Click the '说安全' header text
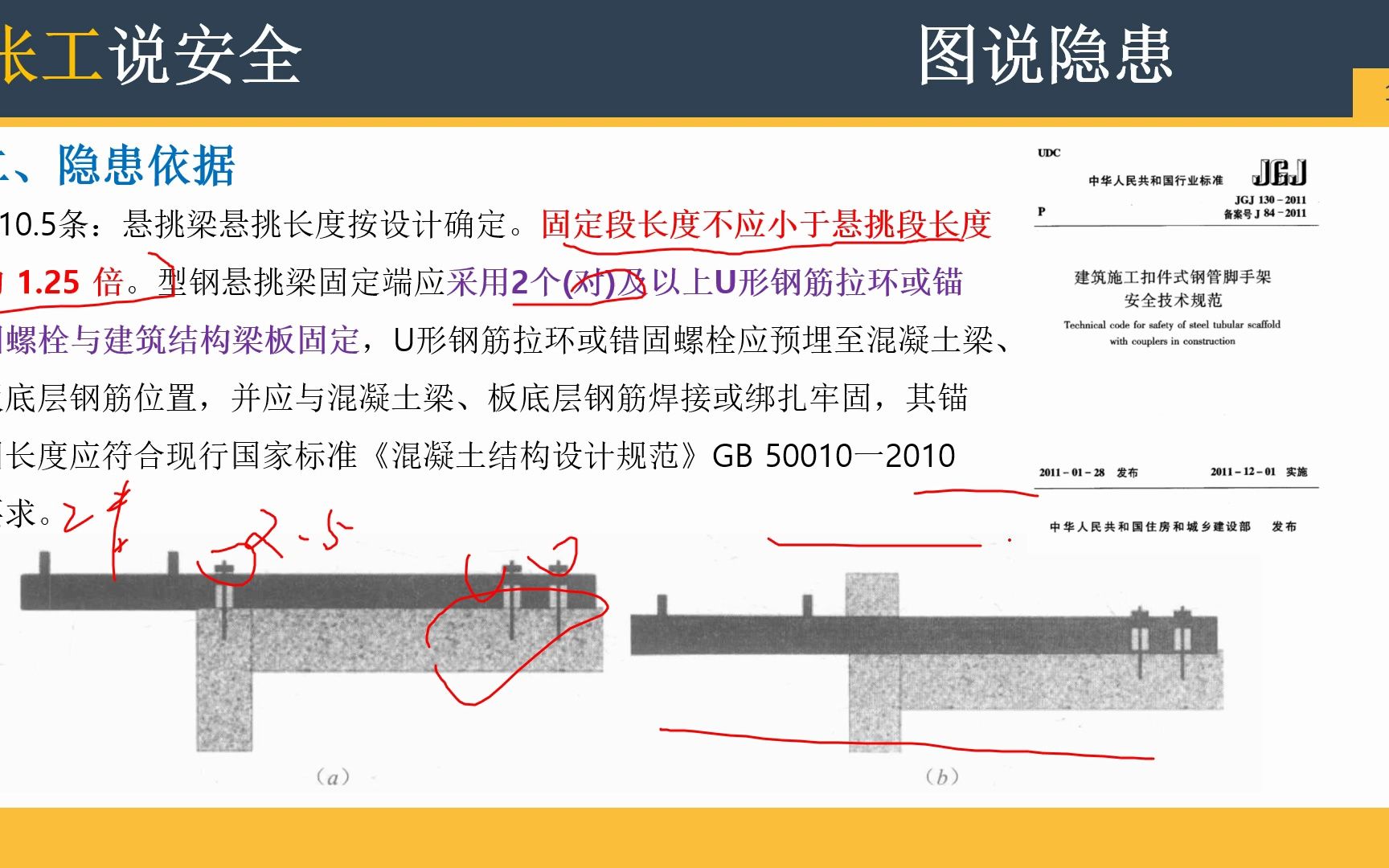Screen dimensions: 1389x868 click(205, 55)
